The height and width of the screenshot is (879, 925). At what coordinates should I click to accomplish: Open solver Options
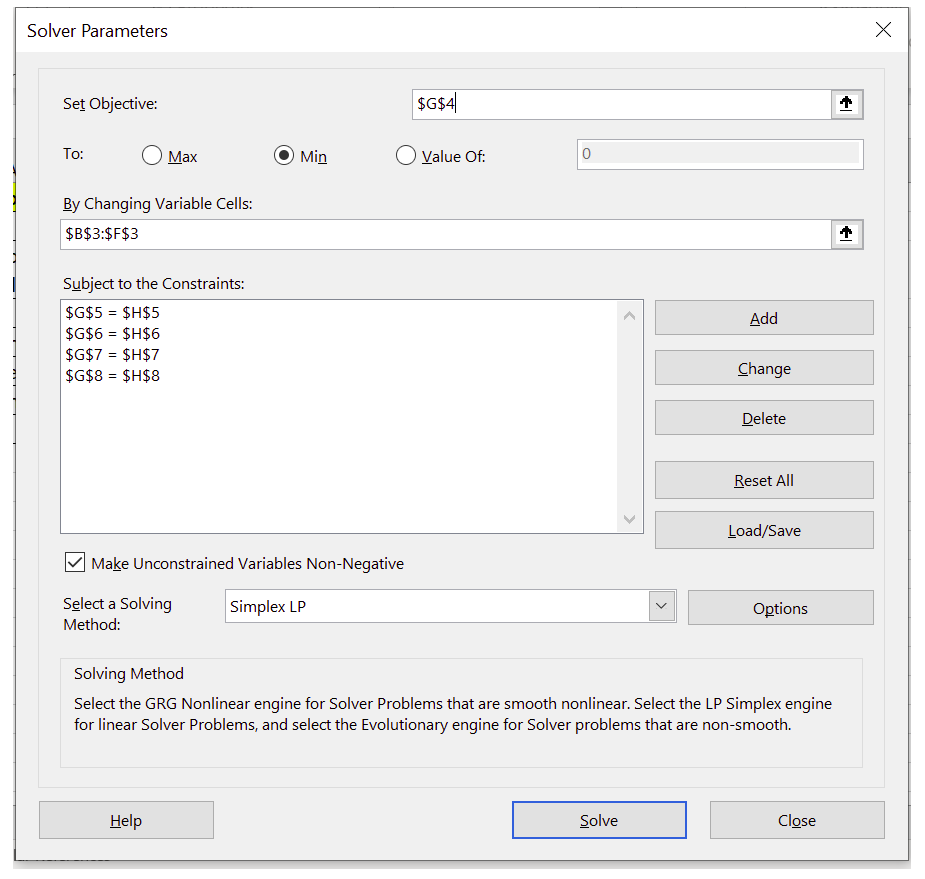pos(780,608)
